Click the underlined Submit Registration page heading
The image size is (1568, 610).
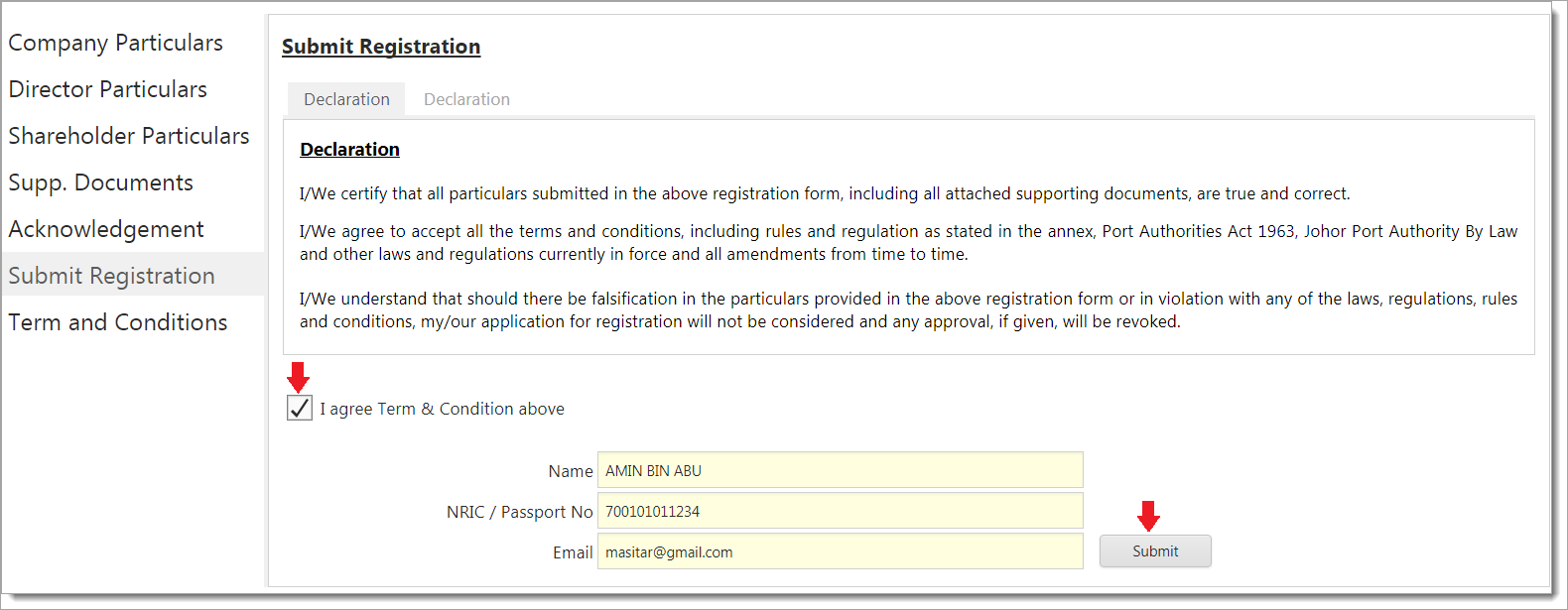pyautogui.click(x=381, y=47)
